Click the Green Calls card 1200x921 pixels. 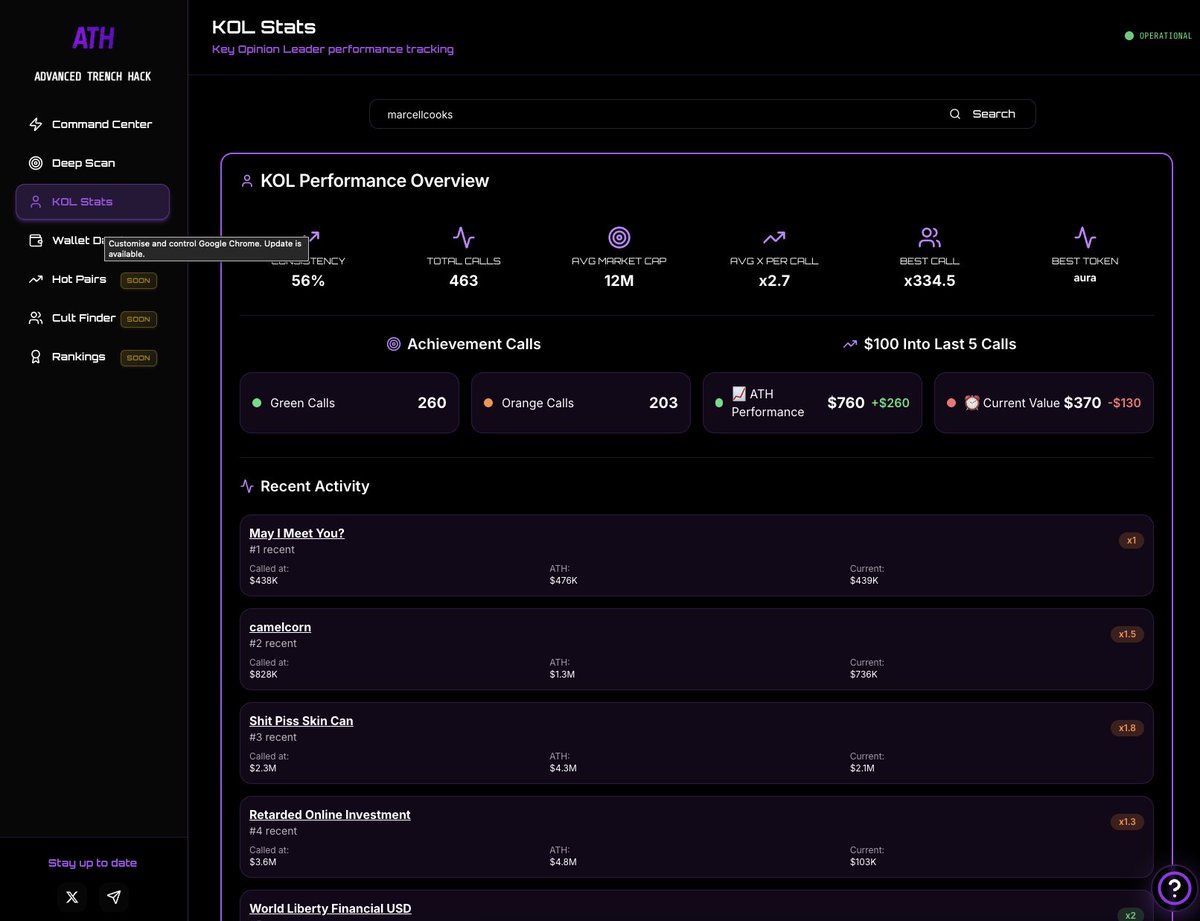tap(349, 403)
